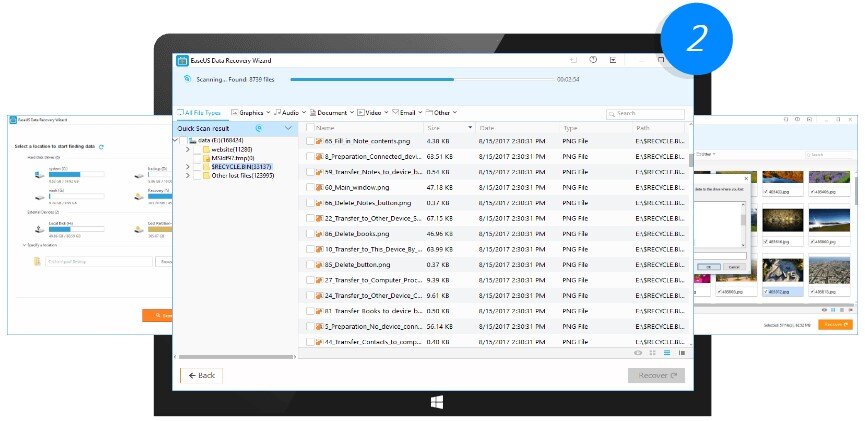Click into the Search input field
The image size is (865, 421).
[x=645, y=114]
